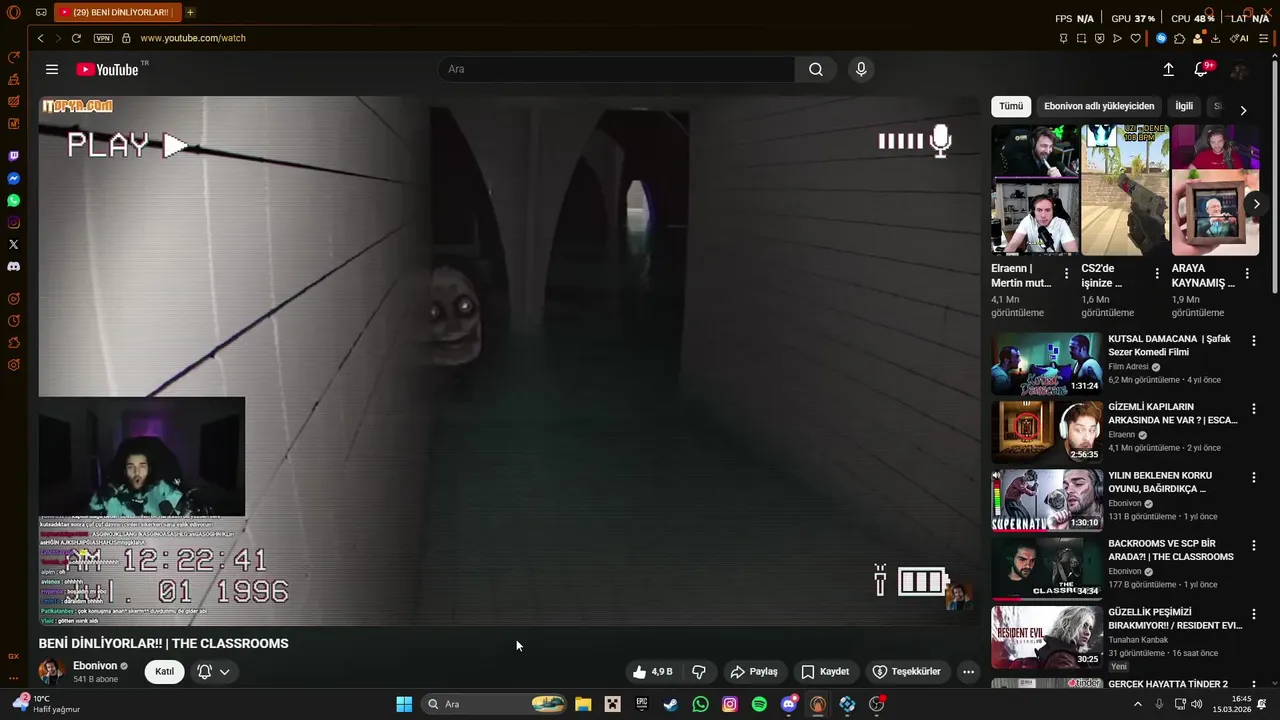Open the Ebonivon channel avatar

pos(52,672)
